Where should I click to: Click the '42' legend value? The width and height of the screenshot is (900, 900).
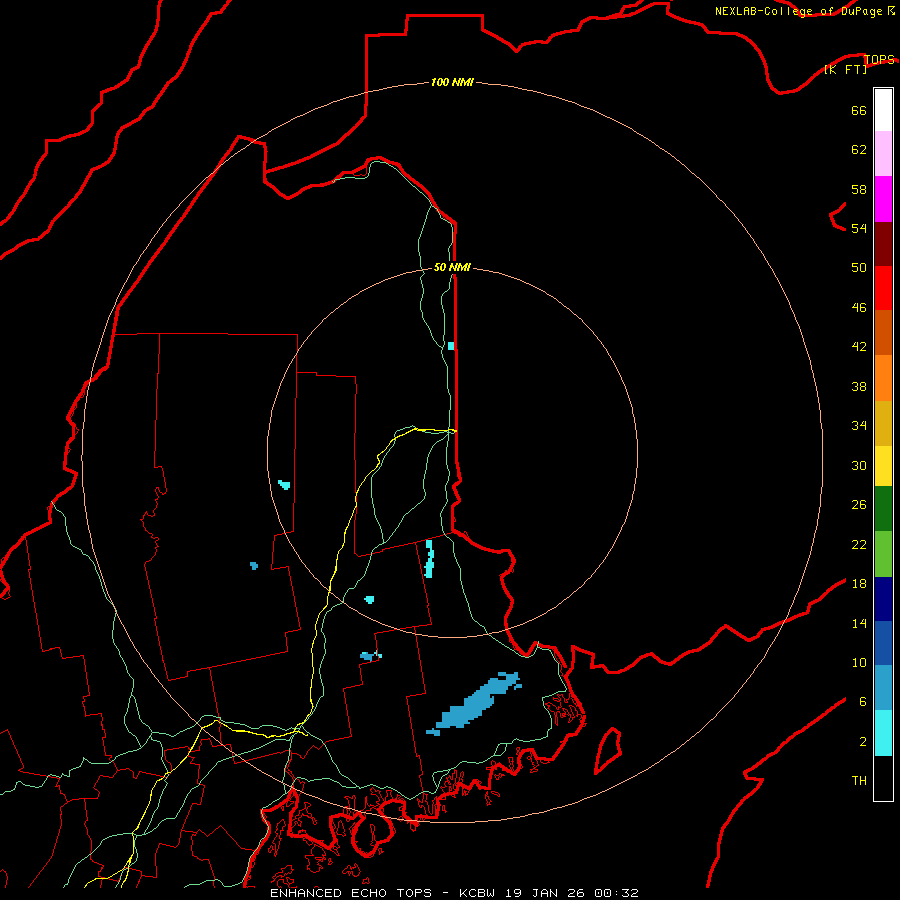(859, 347)
